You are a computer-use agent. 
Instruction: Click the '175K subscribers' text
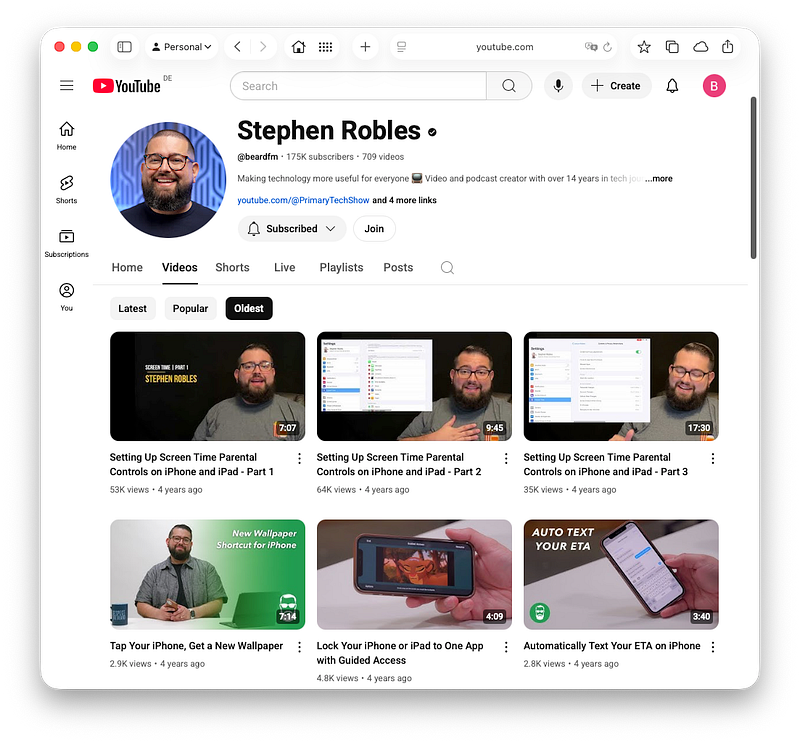click(320, 157)
